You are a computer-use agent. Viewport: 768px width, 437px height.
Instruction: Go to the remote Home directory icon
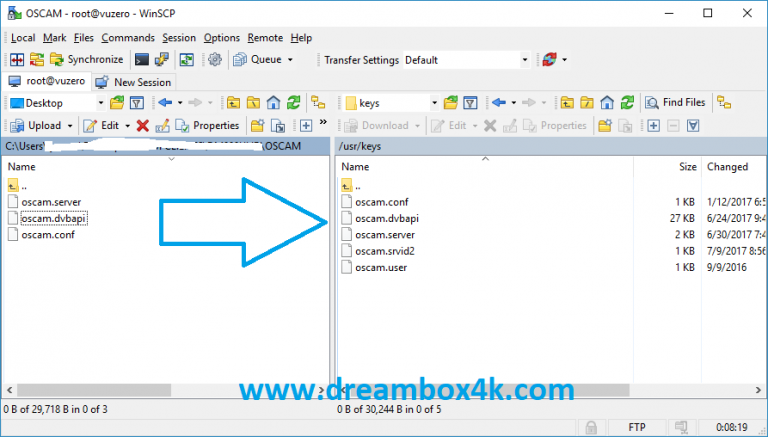coord(607,103)
